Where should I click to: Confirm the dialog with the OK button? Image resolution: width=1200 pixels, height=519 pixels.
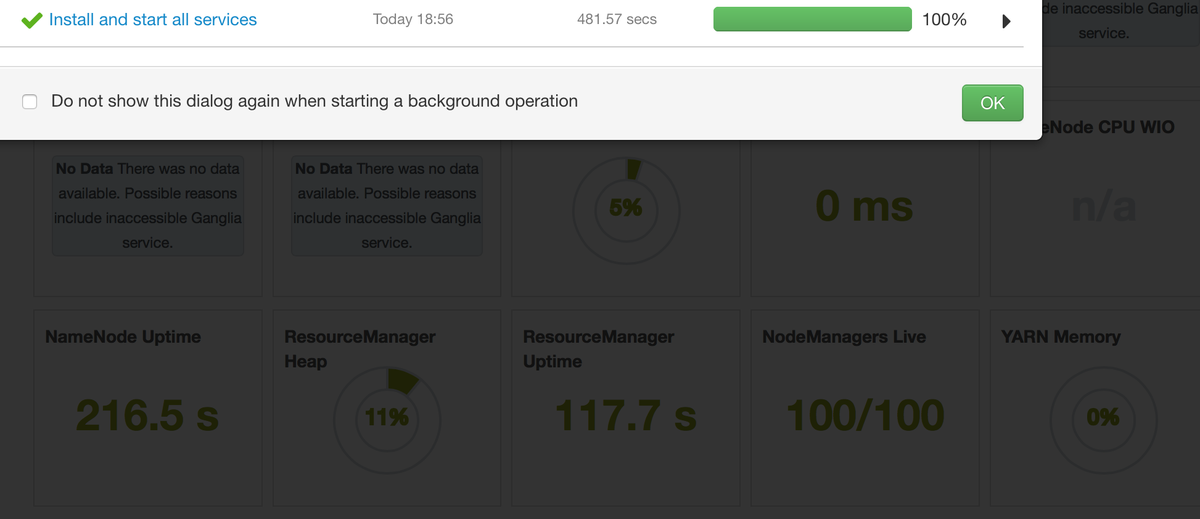click(x=992, y=103)
